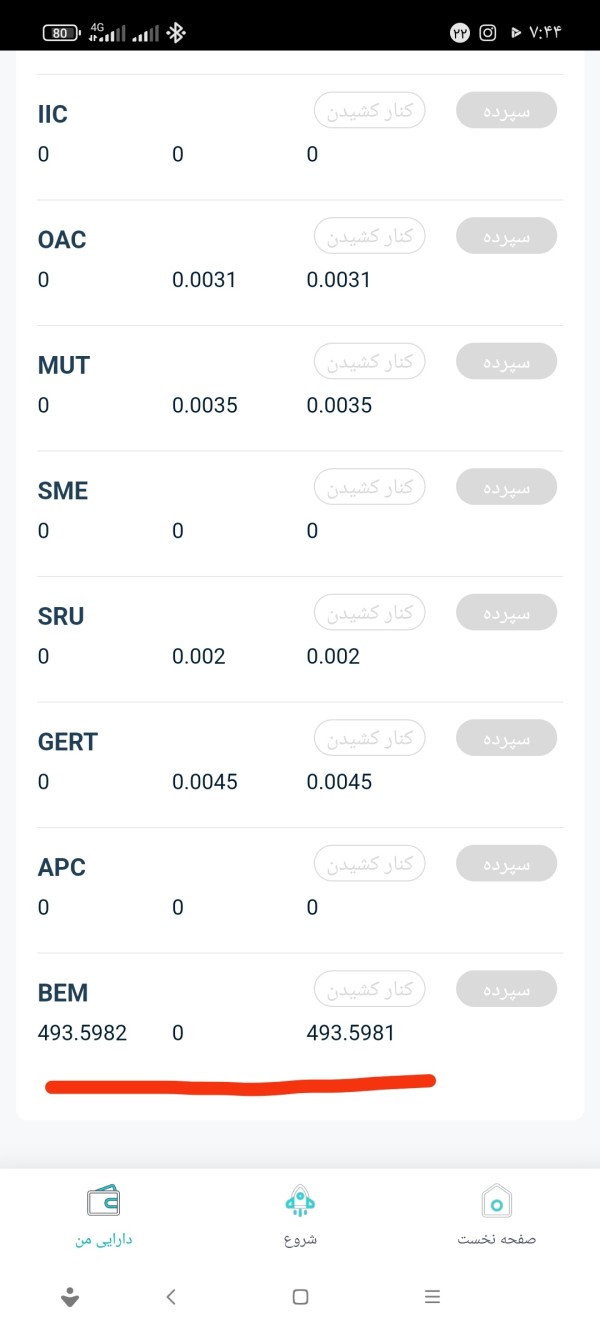The height and width of the screenshot is (1333, 600).
Task: Click the کنار کشیدن button for APC
Action: (x=370, y=863)
